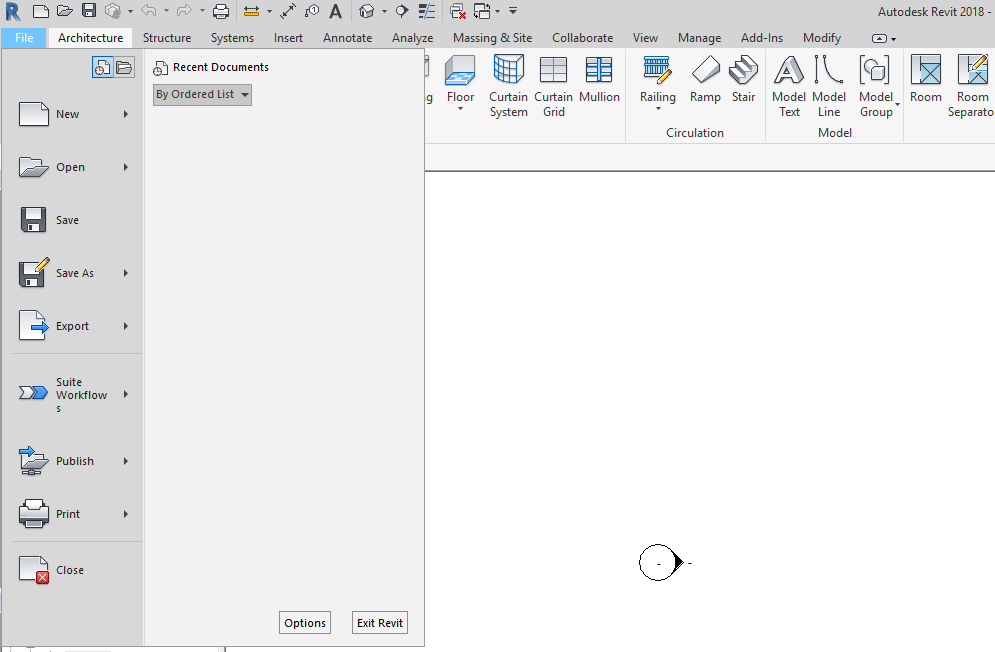Expand the Redo history dropdown arrow
995x652 pixels.
(202, 11)
